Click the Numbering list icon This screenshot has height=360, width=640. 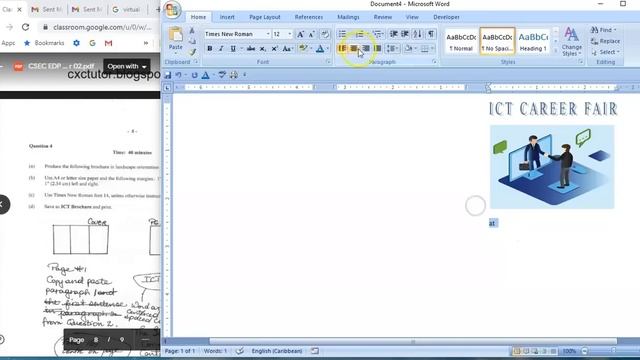(x=360, y=34)
